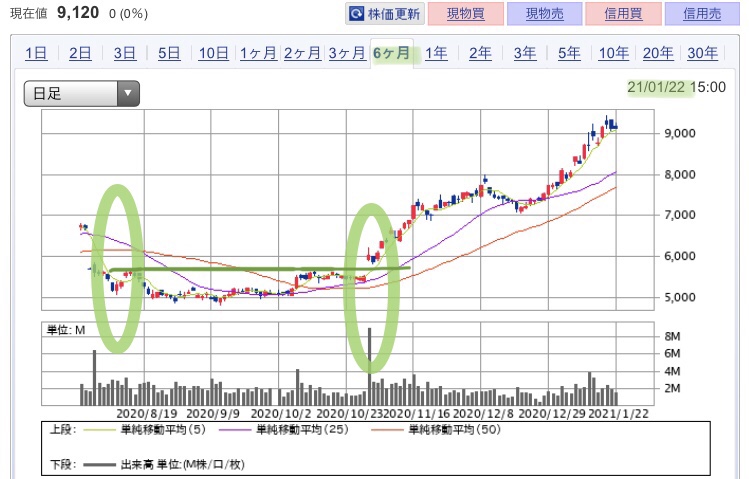
Task: Select the 2日 period tab
Action: click(80, 53)
